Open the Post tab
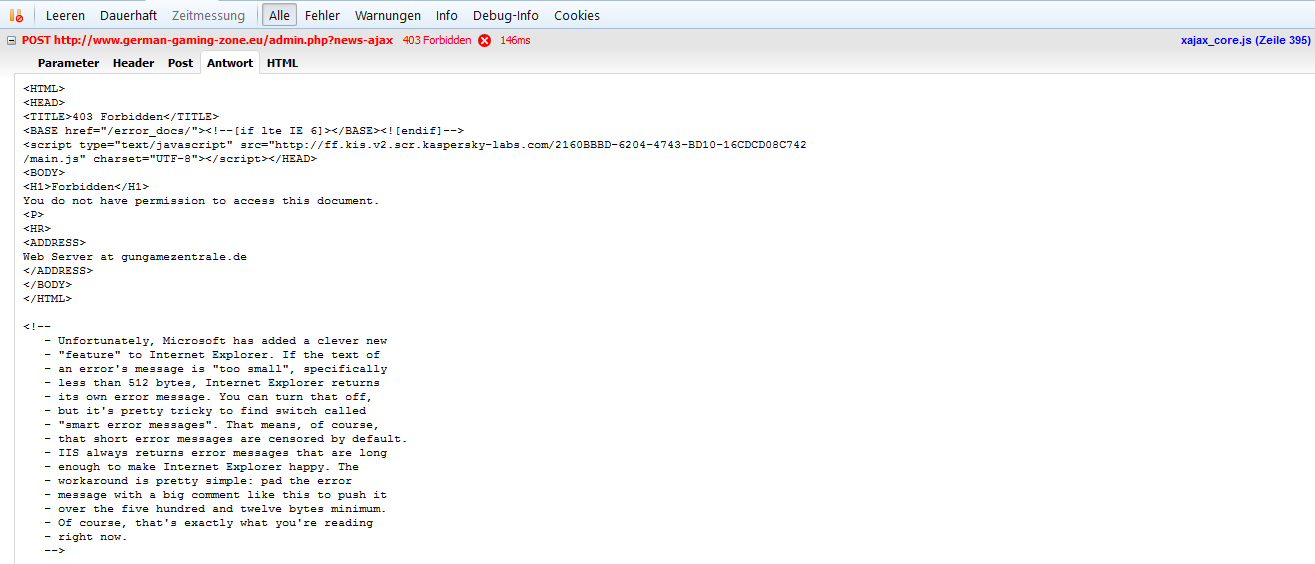Image resolution: width=1315 pixels, height=564 pixels. (181, 63)
